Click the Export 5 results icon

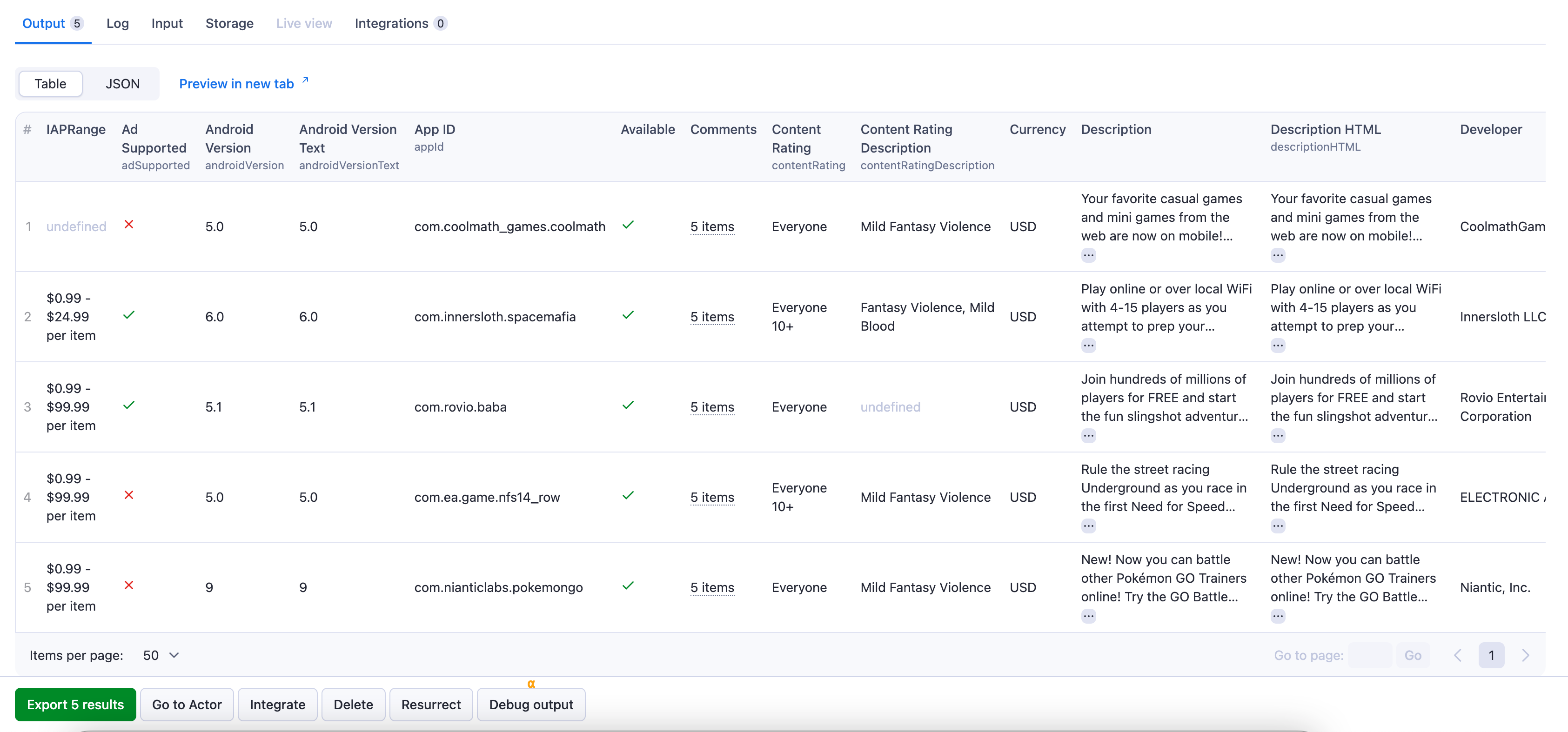pos(77,705)
